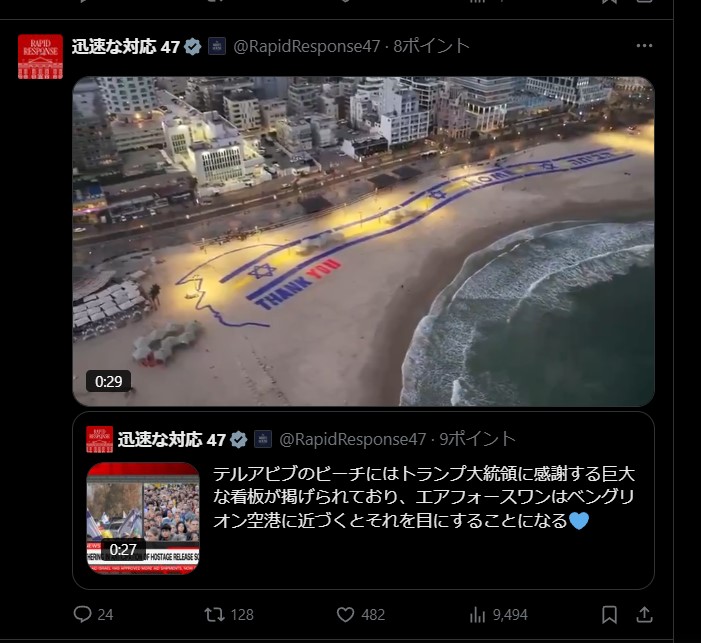The height and width of the screenshot is (643, 701).
Task: View analytics icon showing 9,494 views
Action: pyautogui.click(x=477, y=615)
